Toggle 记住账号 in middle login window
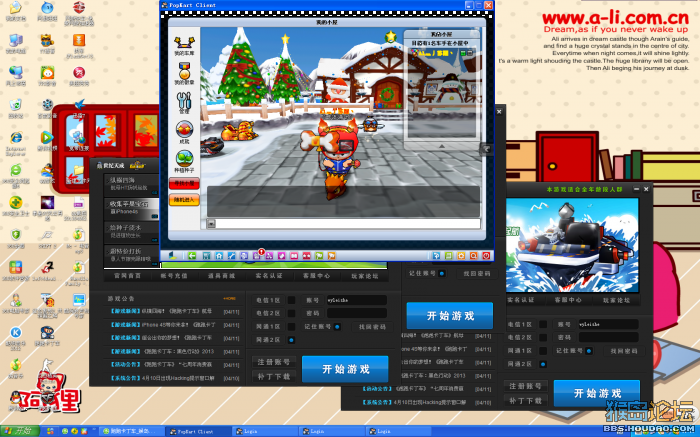 point(442,273)
